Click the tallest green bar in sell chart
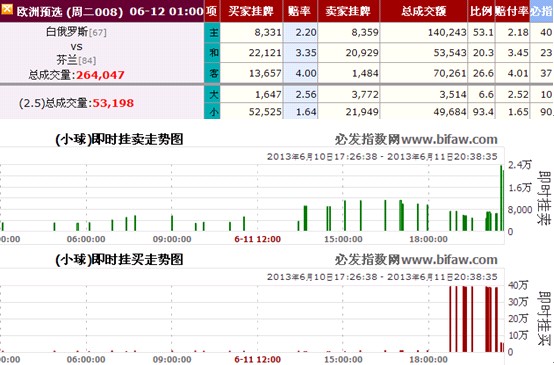 (501, 198)
